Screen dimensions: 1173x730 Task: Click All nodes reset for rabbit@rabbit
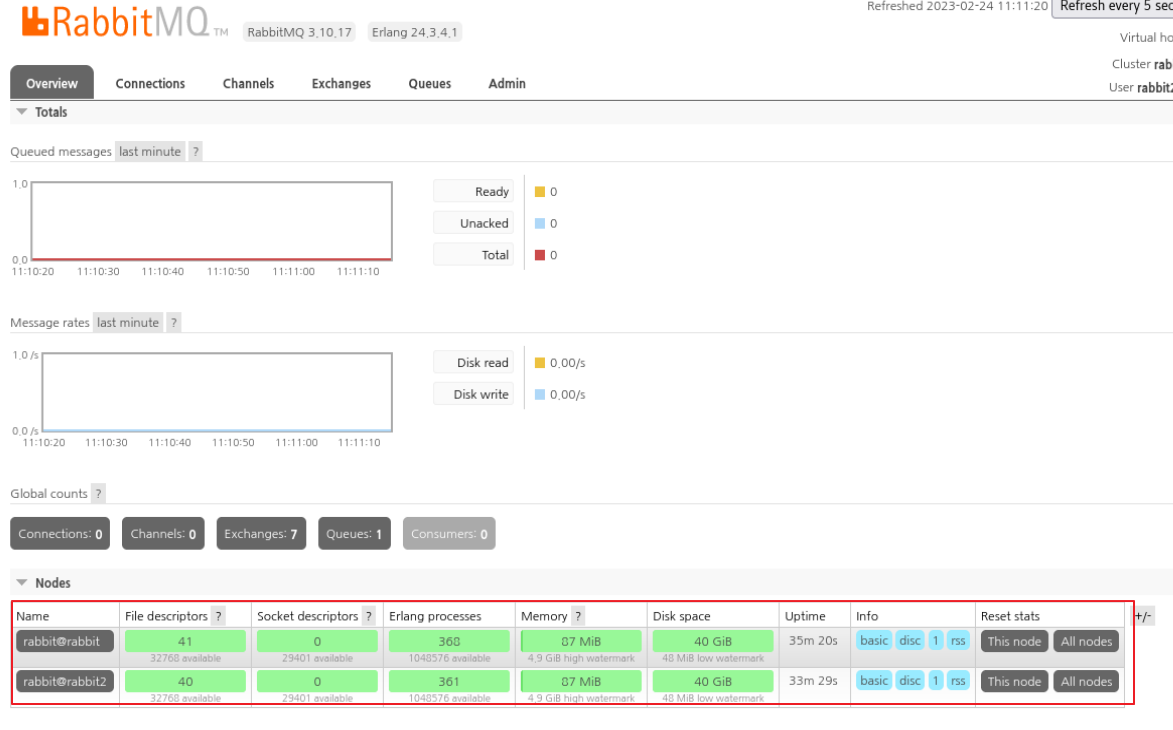coord(1086,642)
